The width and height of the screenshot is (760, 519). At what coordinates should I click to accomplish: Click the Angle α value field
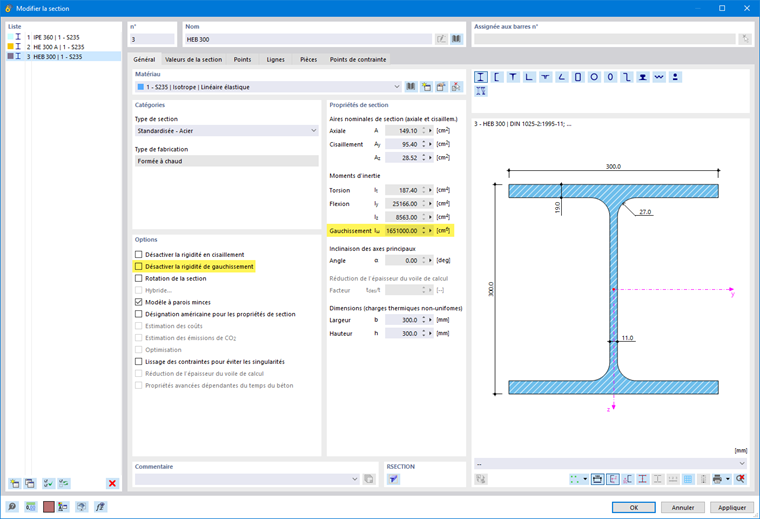pyautogui.click(x=402, y=260)
